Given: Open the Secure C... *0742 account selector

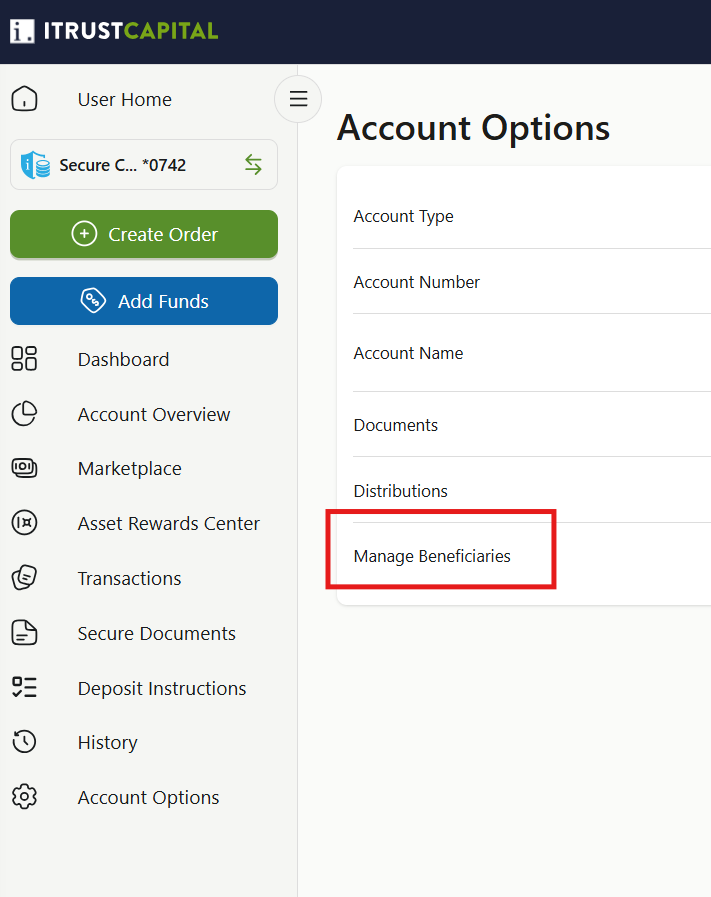Looking at the screenshot, I should [144, 165].
